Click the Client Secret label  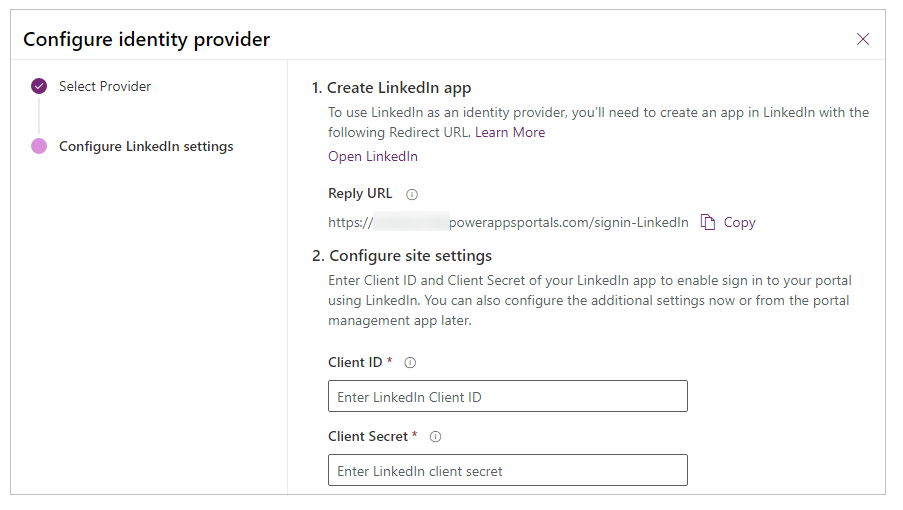click(368, 436)
